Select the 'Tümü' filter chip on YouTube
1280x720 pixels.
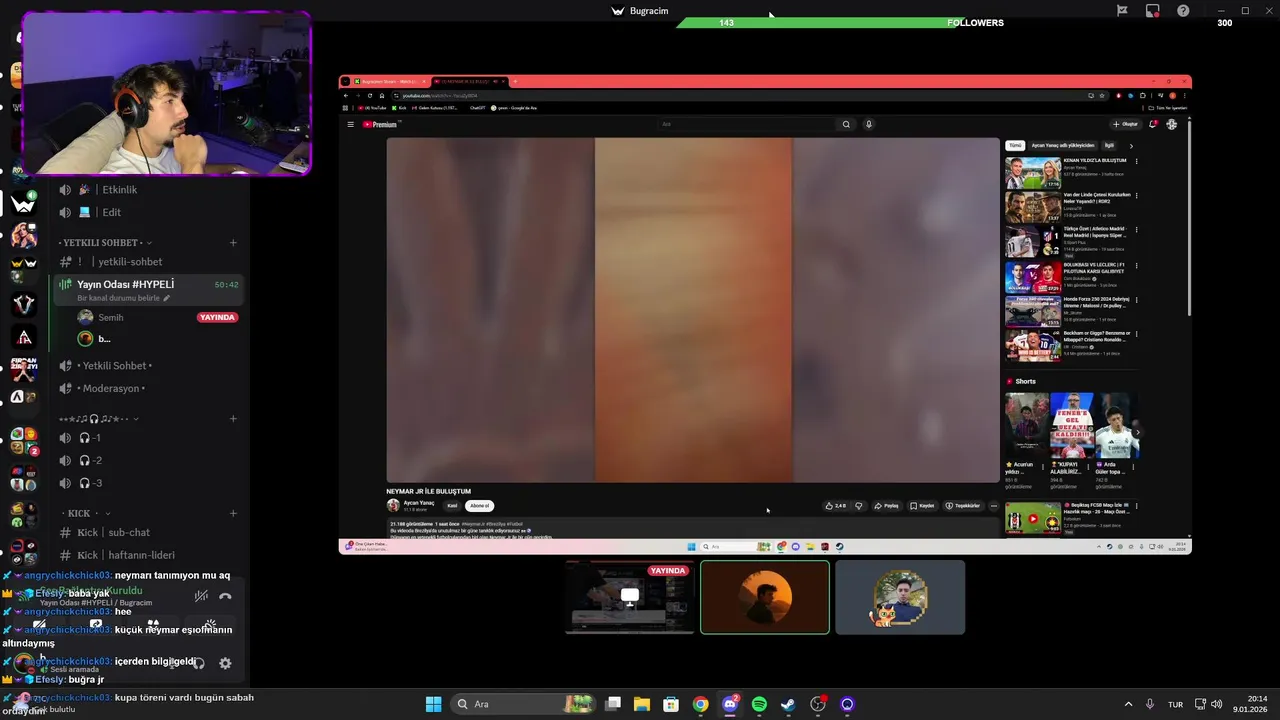[1014, 146]
